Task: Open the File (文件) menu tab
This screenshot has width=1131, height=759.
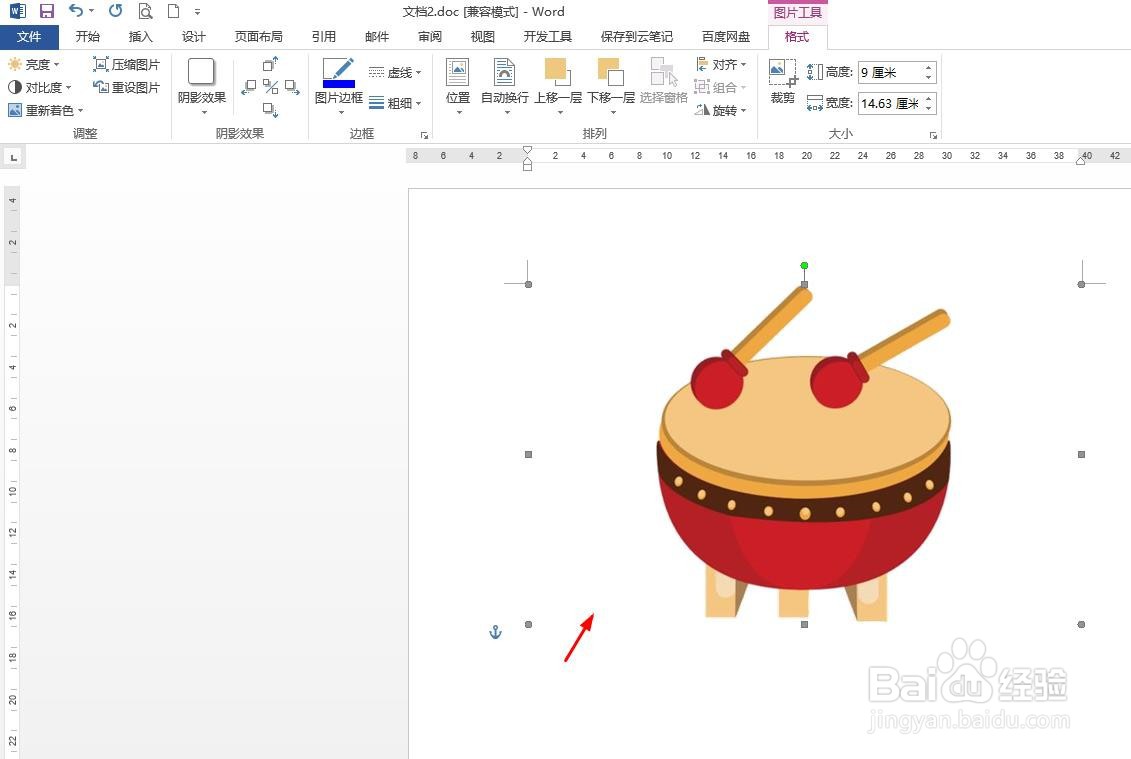Action: [29, 37]
